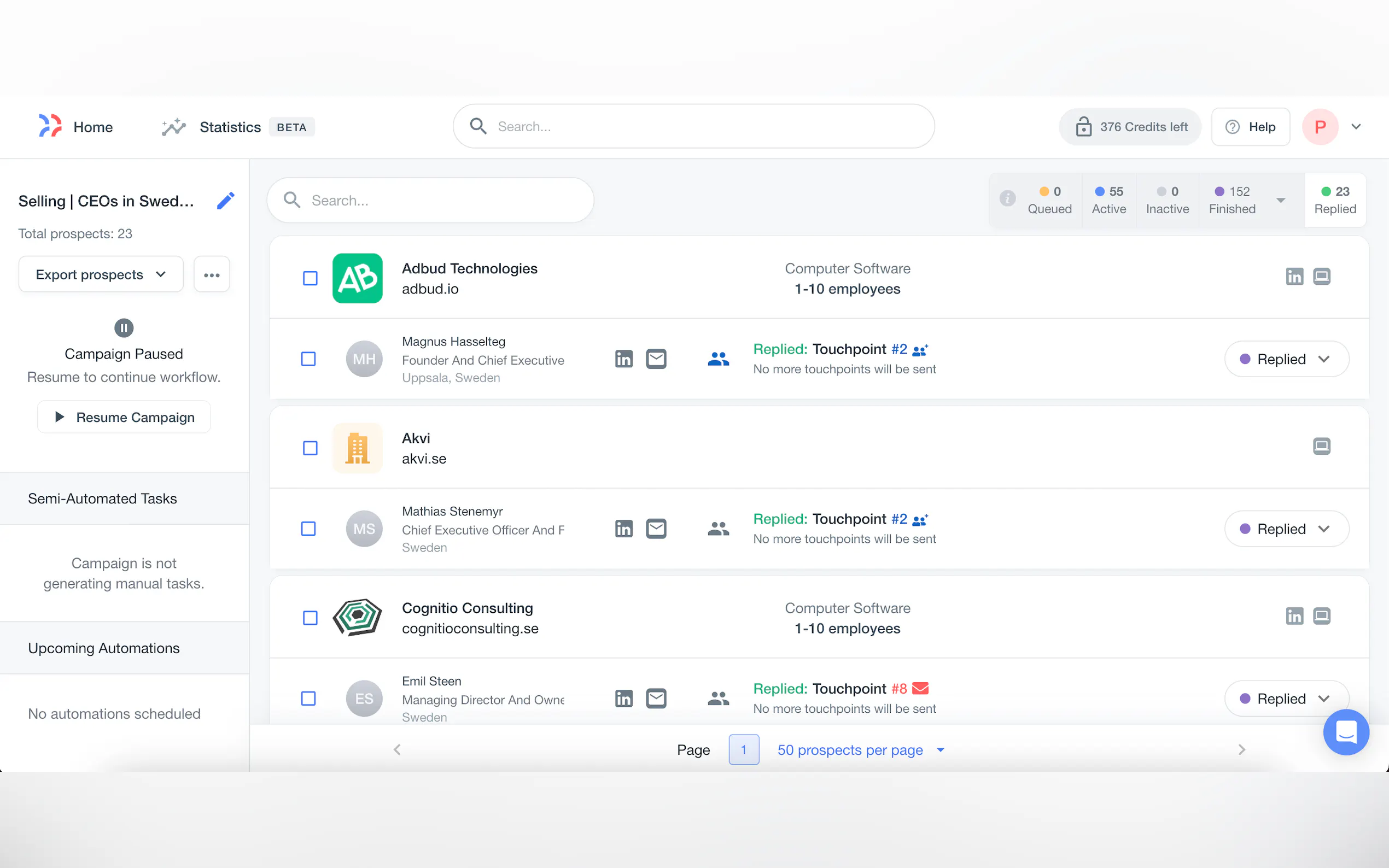Select Mathias Stenemyr prospect checkbox
Screen dimensions: 1389x868
tap(308, 528)
